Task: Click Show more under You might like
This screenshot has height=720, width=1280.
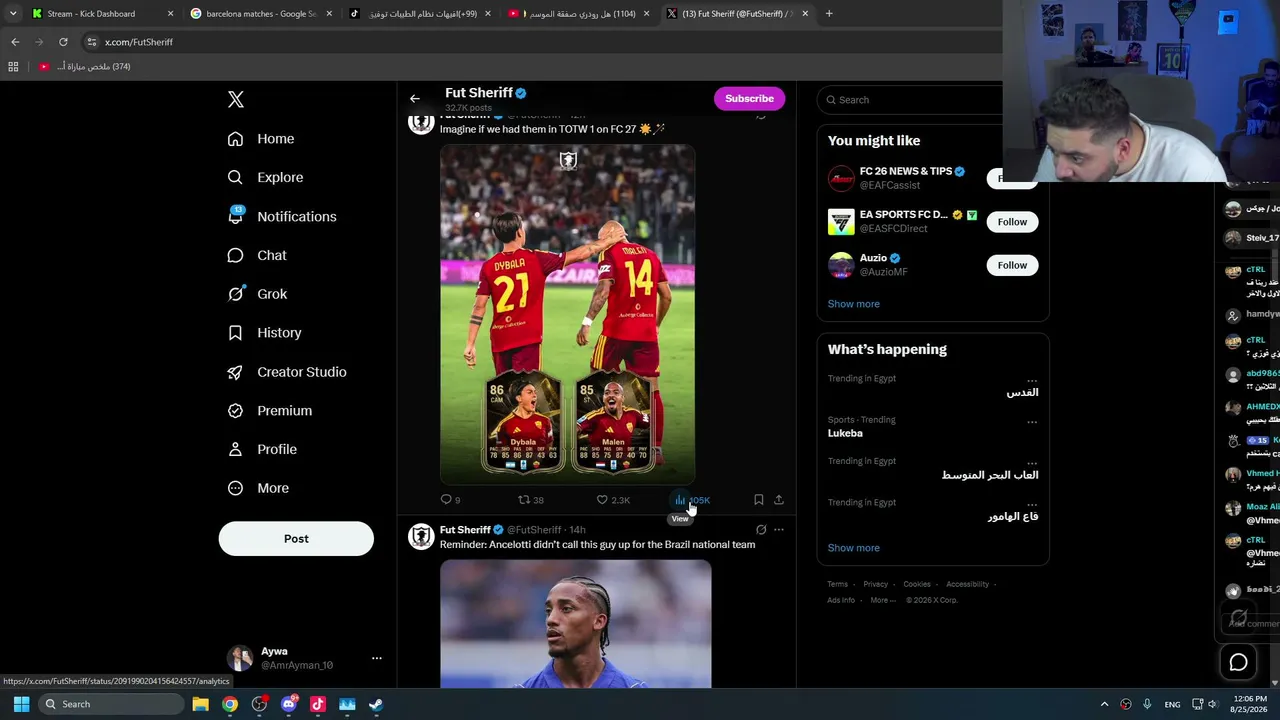Action: click(x=854, y=304)
